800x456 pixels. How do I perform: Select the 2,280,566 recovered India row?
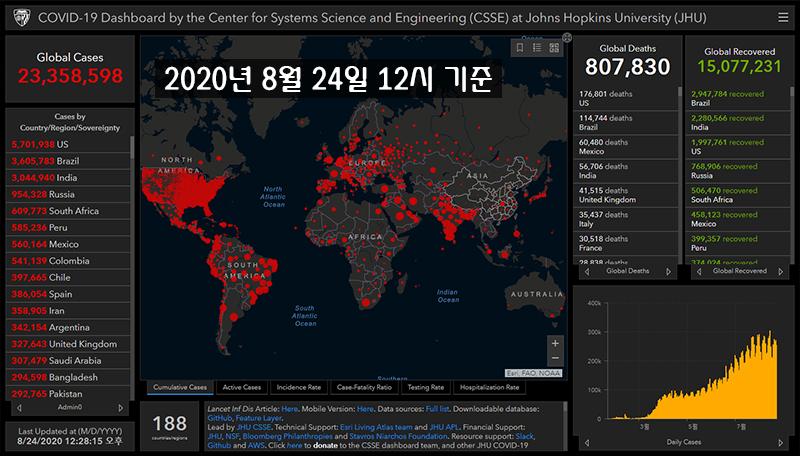click(x=738, y=122)
